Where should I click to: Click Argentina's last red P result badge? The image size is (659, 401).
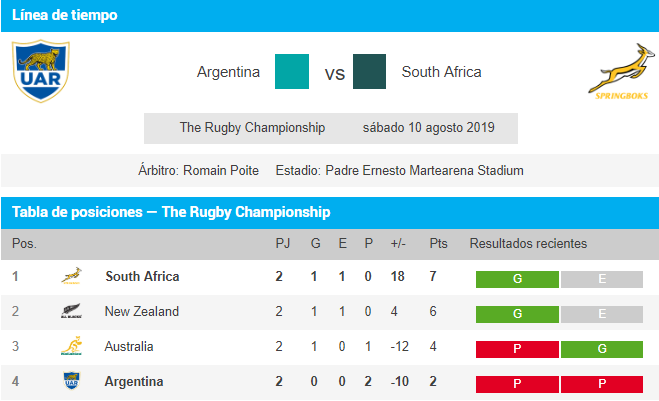point(602,384)
